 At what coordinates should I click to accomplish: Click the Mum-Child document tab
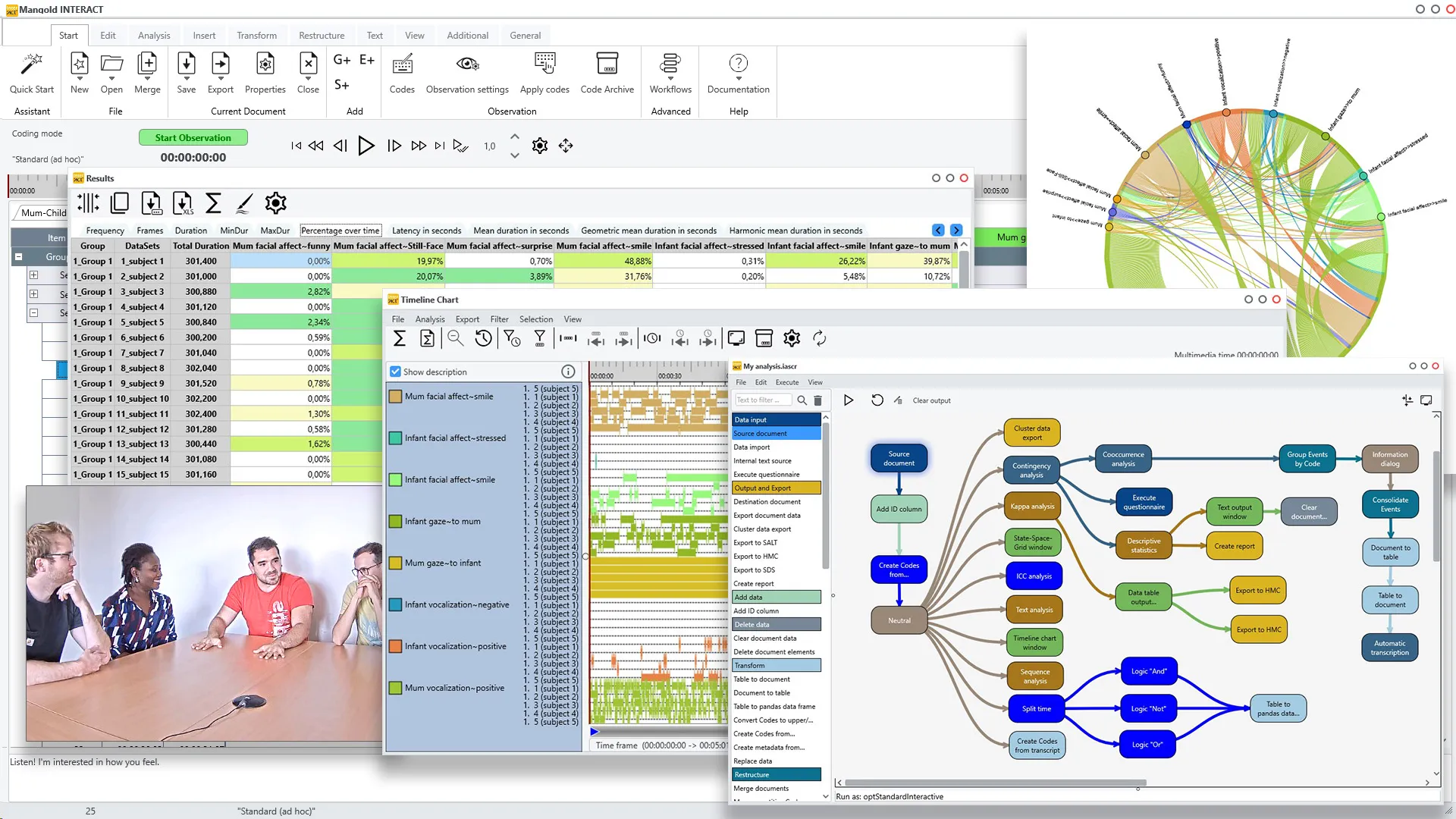click(x=43, y=213)
